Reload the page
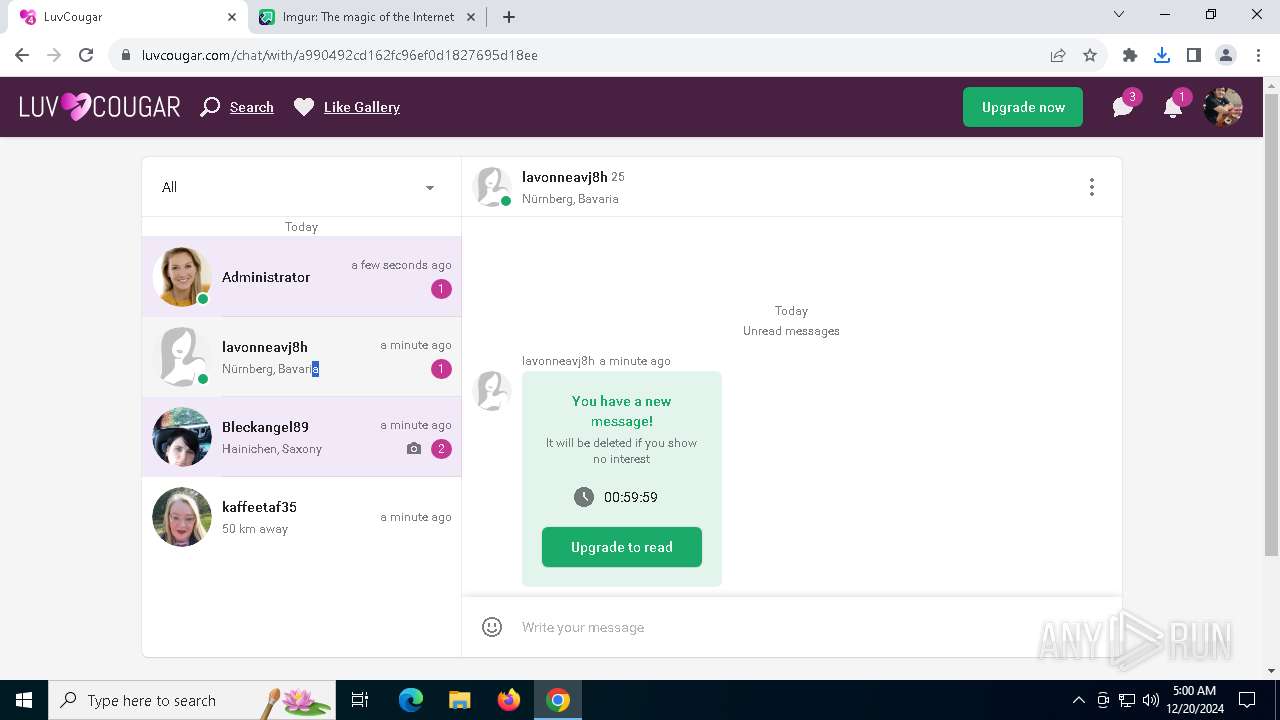This screenshot has height=720, width=1280. coord(86,55)
